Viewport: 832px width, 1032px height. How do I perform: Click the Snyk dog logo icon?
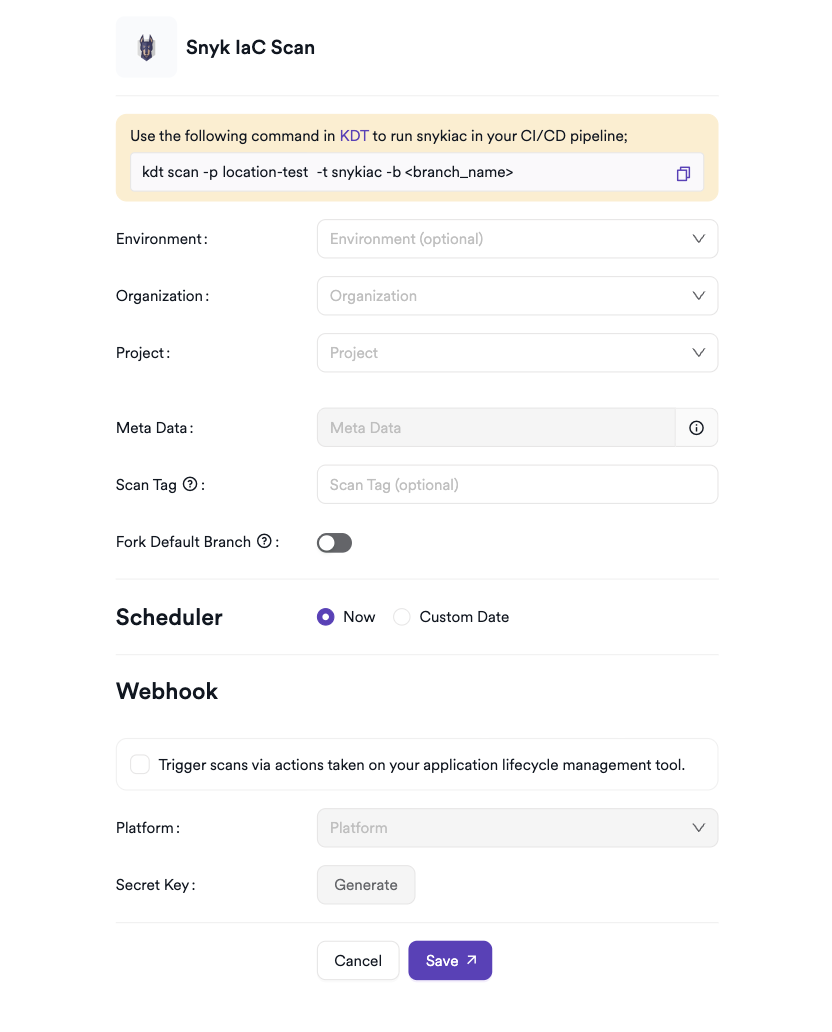[147, 47]
